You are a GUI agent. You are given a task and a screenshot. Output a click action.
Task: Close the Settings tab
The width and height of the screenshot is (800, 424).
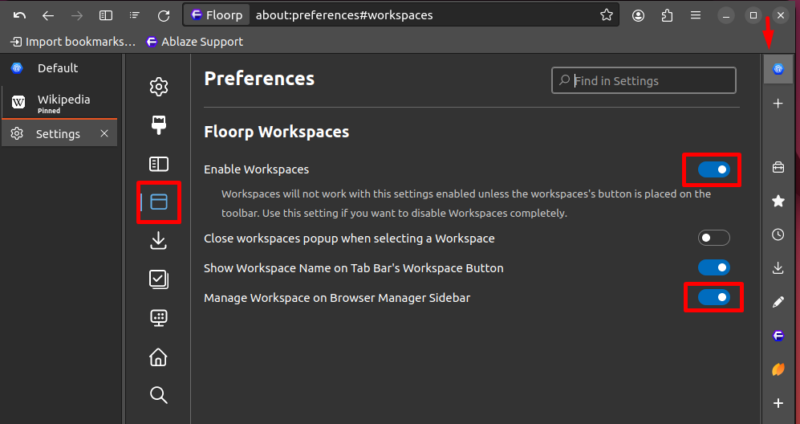tap(104, 134)
